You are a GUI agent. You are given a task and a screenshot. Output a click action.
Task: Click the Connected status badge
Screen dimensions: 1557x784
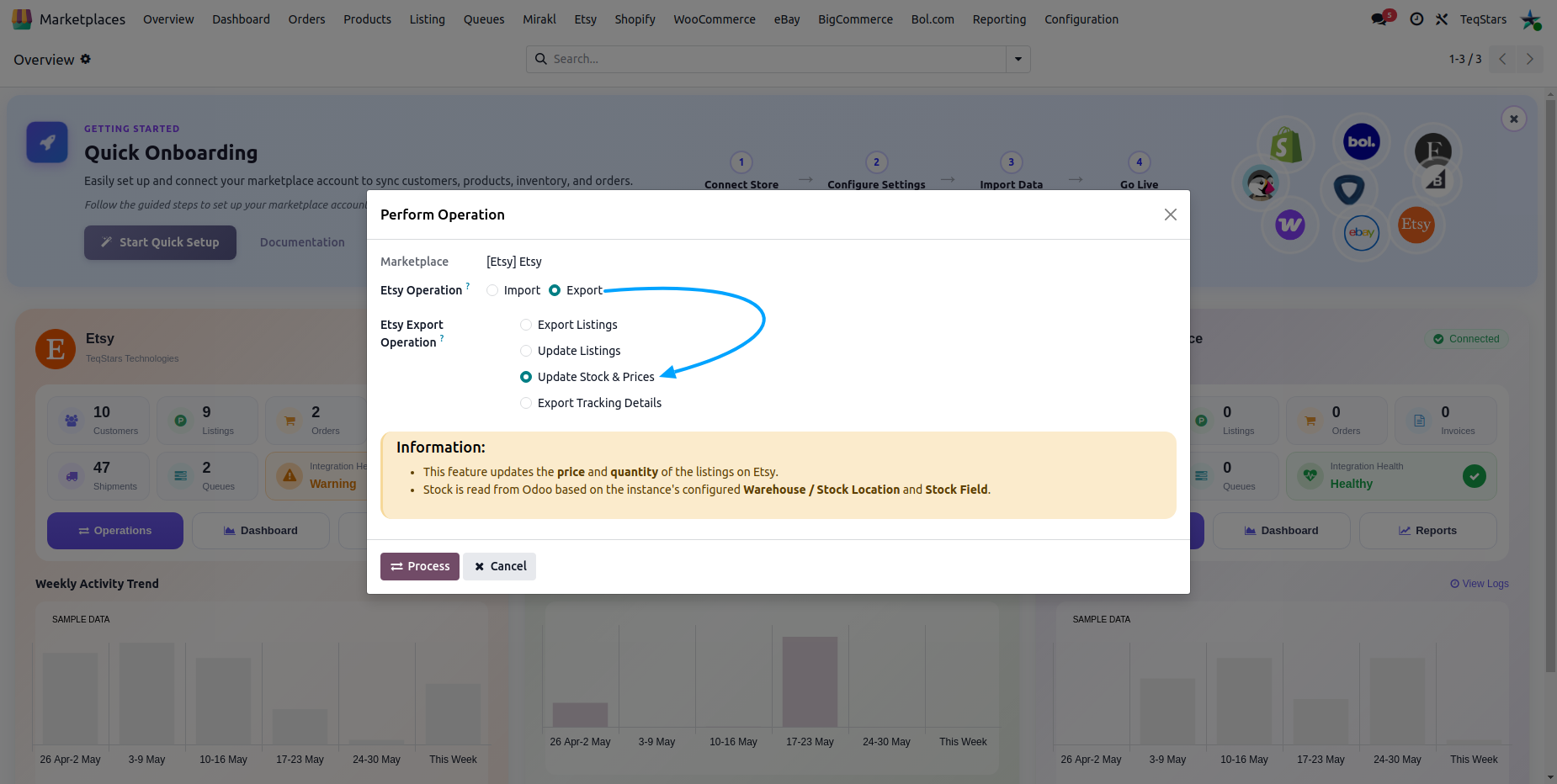pyautogui.click(x=1466, y=339)
